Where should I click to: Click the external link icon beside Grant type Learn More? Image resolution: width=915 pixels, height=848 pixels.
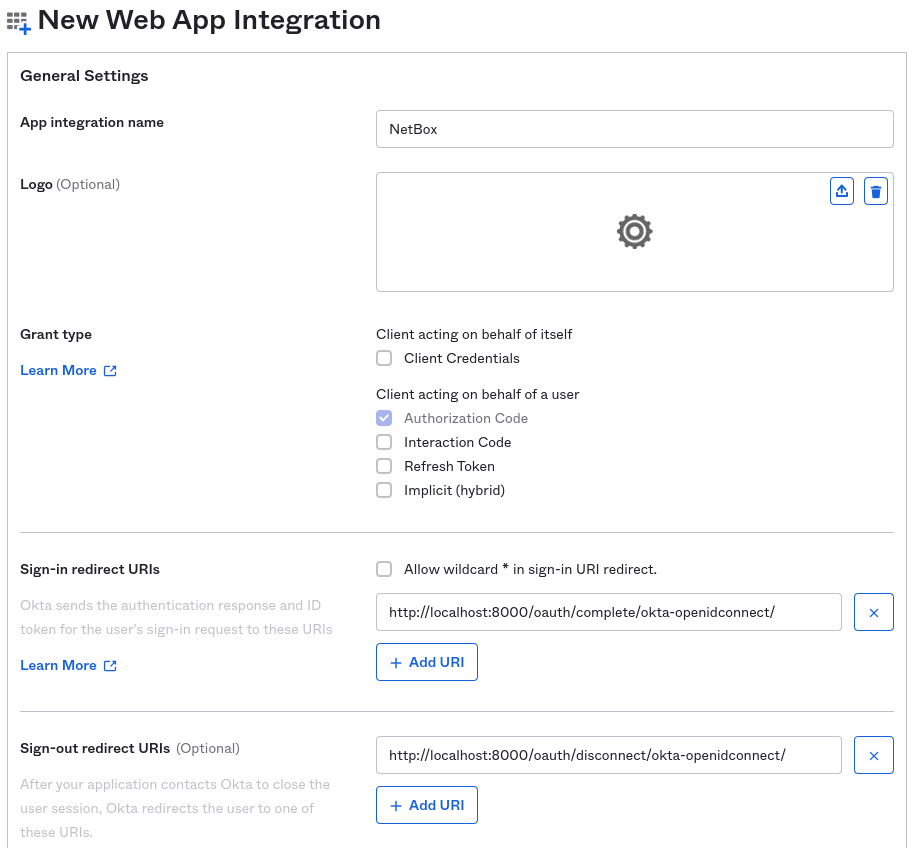108,370
